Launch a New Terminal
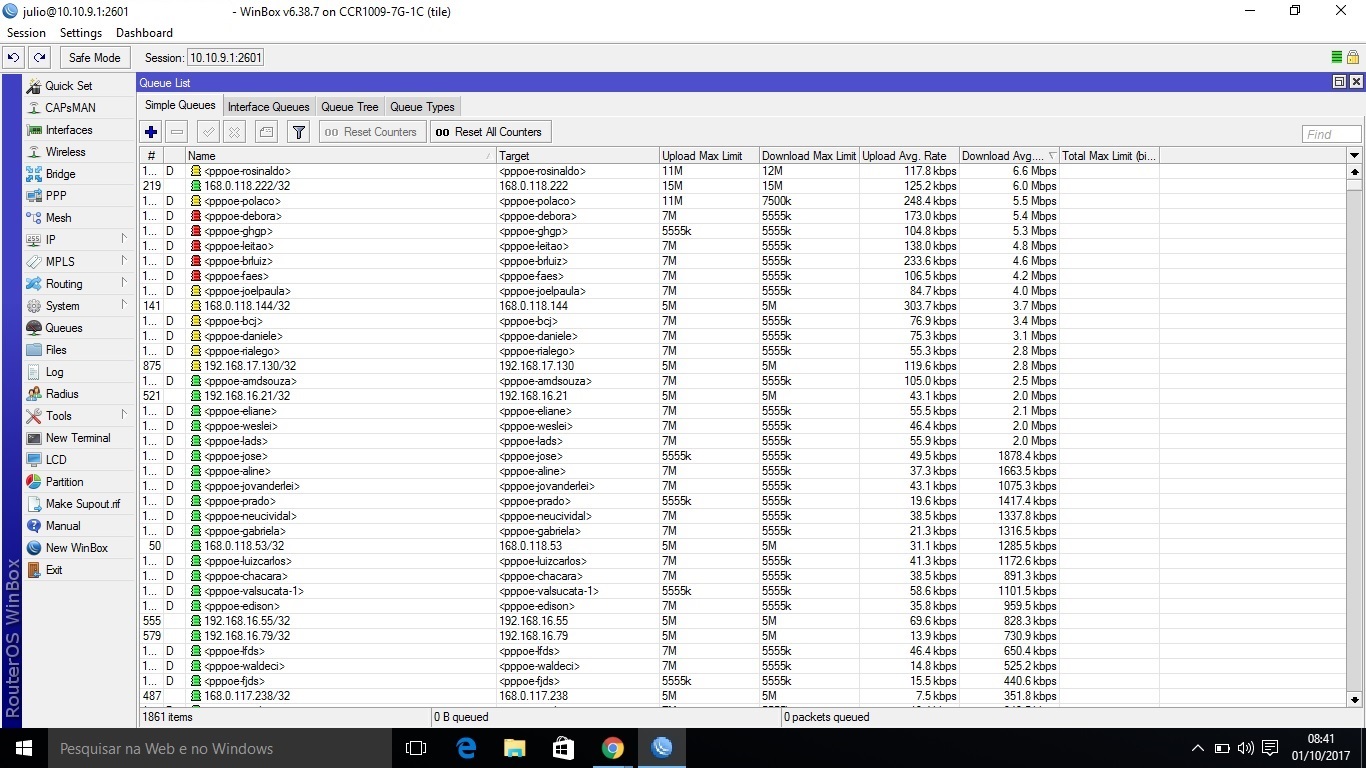 tap(77, 438)
